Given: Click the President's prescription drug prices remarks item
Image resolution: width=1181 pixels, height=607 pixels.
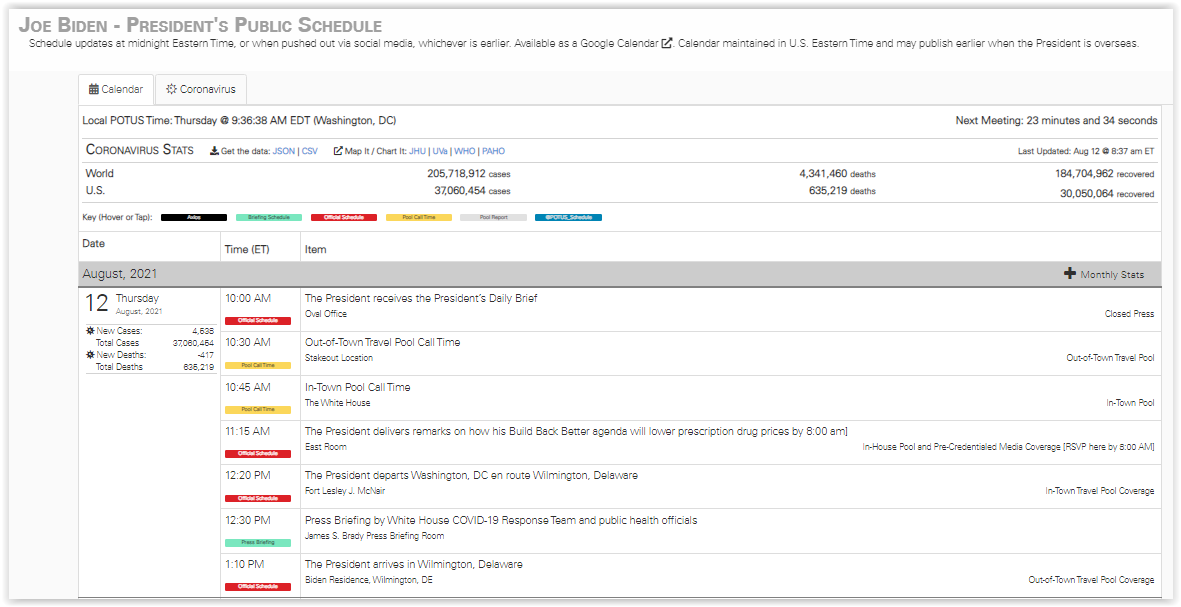Looking at the screenshot, I should click(576, 431).
